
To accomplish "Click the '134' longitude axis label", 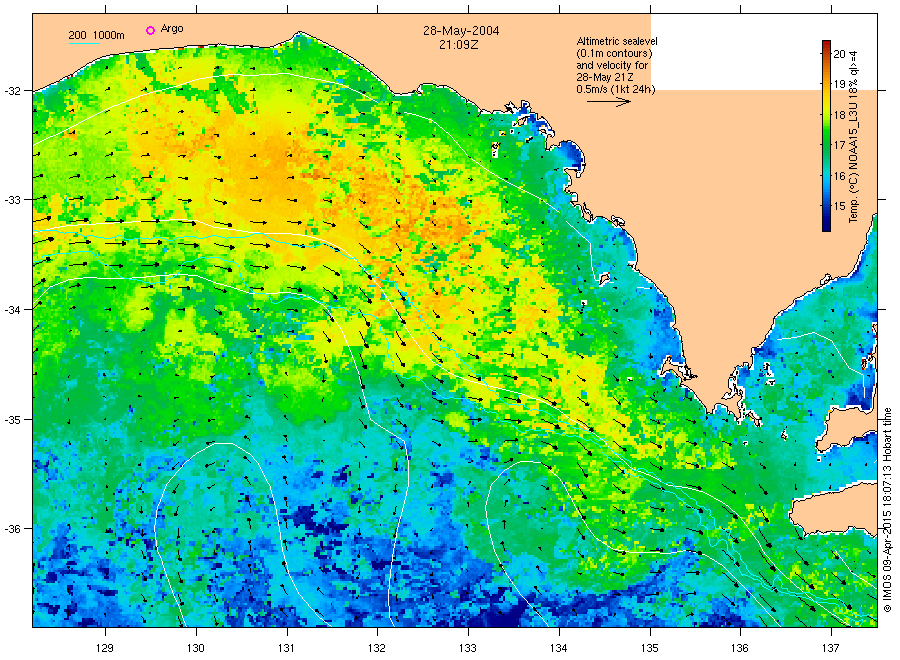I will coord(558,648).
